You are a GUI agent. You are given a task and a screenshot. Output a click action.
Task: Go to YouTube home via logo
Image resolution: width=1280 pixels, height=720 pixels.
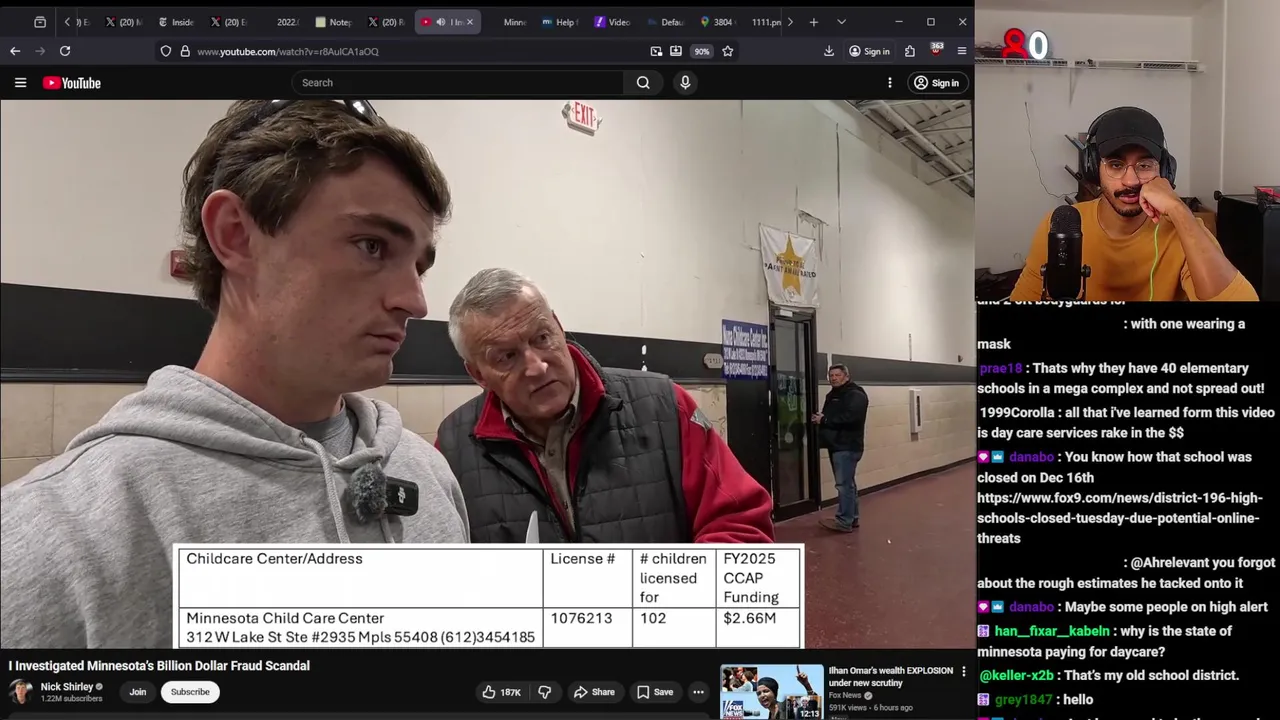click(72, 83)
